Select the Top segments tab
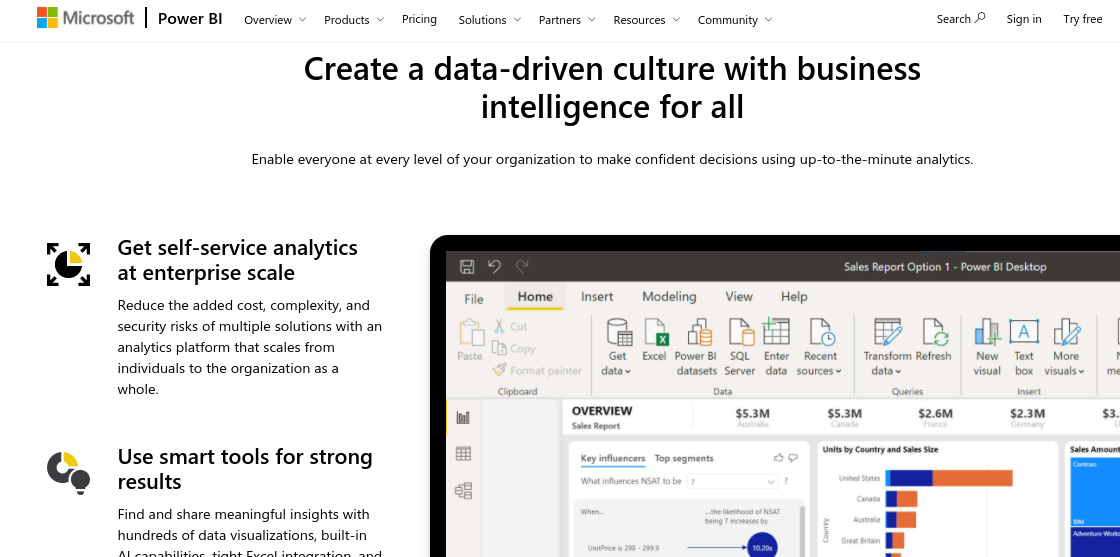The height and width of the screenshot is (557, 1120). [x=684, y=458]
